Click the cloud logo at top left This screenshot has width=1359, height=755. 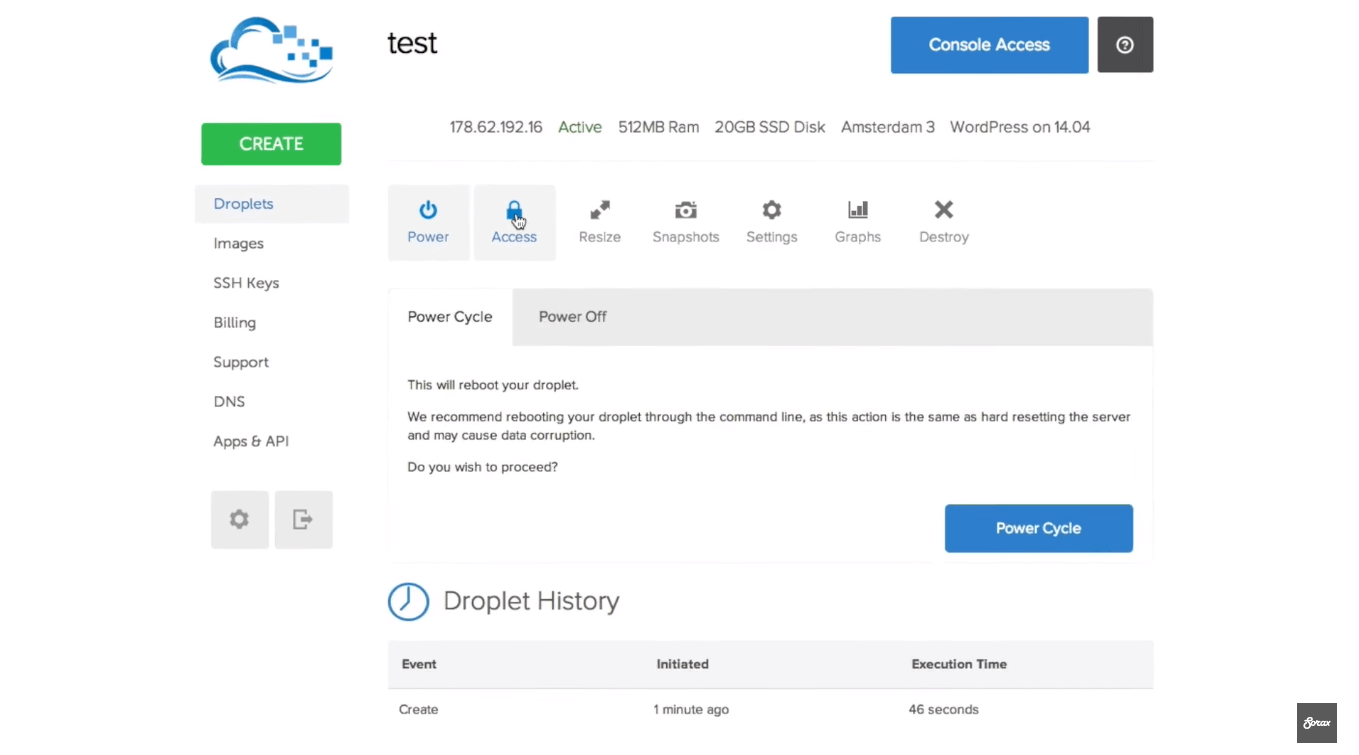click(271, 51)
